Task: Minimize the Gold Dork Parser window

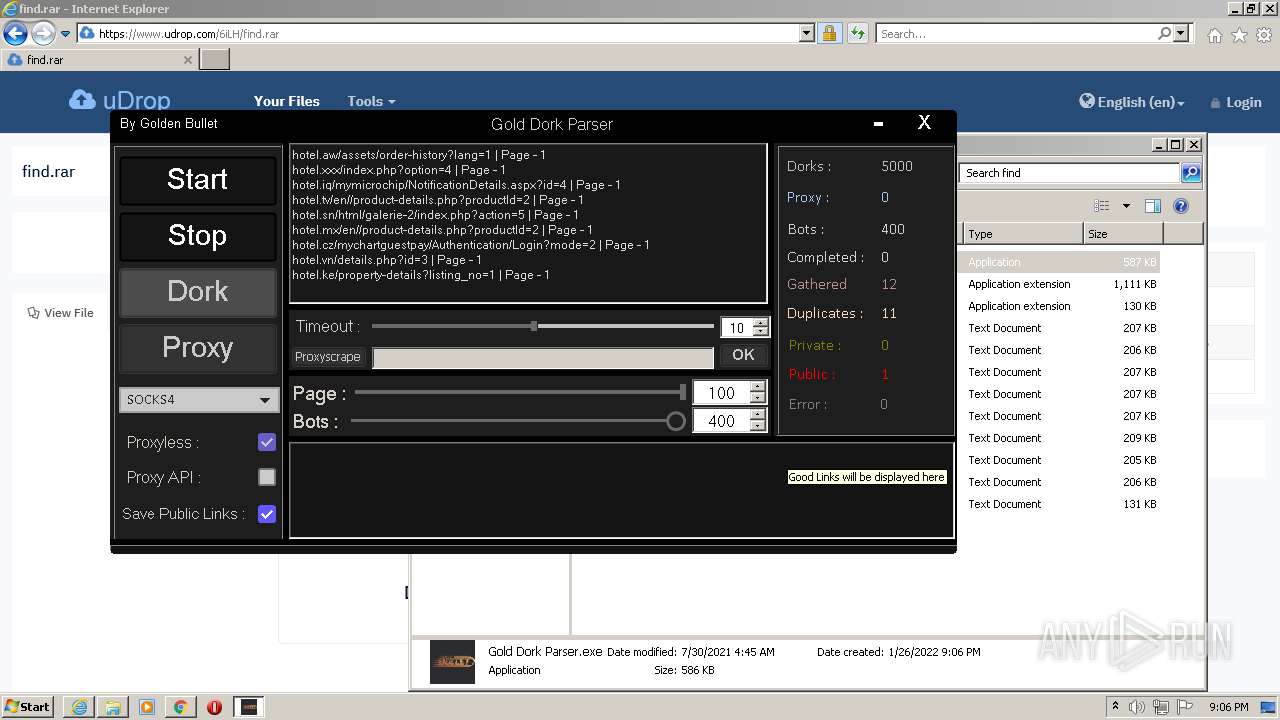Action: [878, 124]
